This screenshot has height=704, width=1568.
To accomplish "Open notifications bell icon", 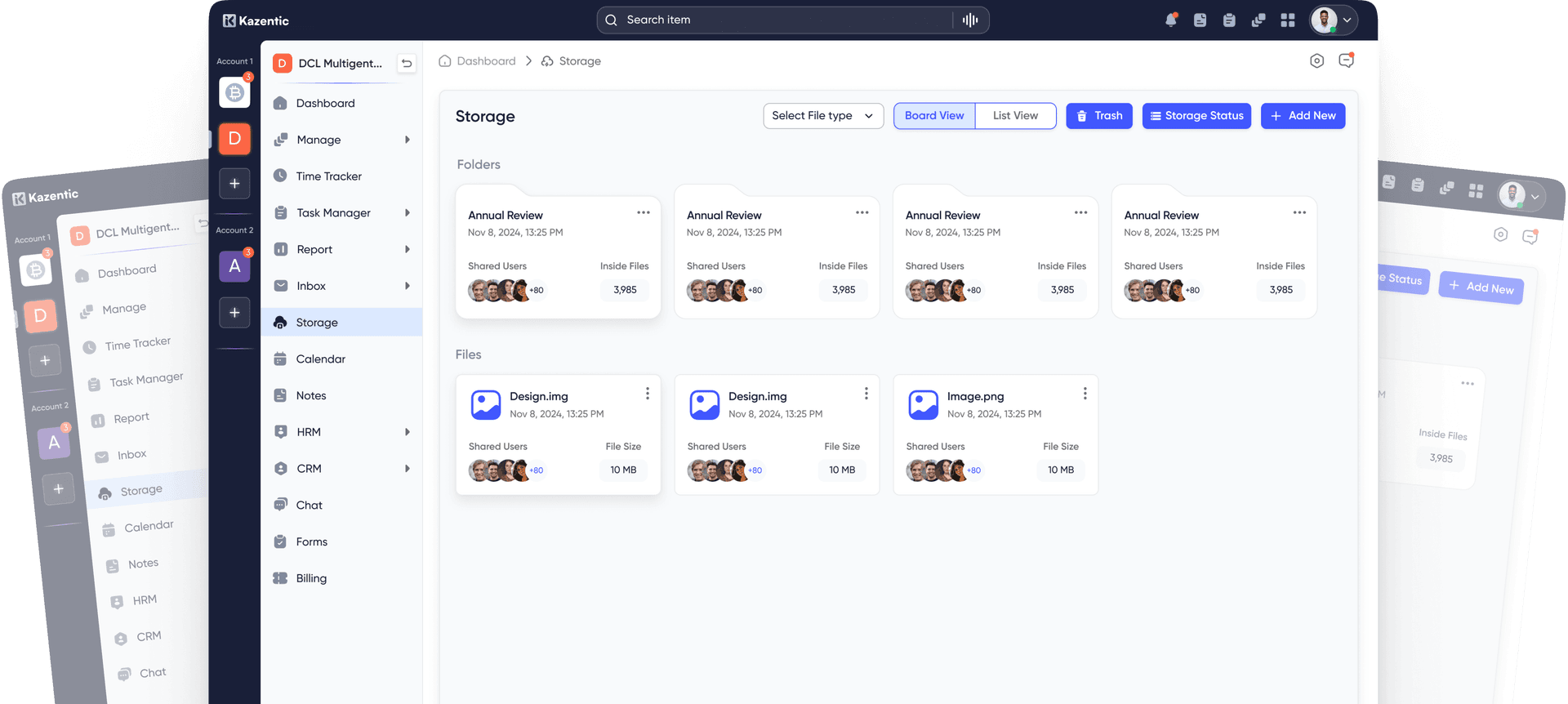I will tap(1171, 20).
